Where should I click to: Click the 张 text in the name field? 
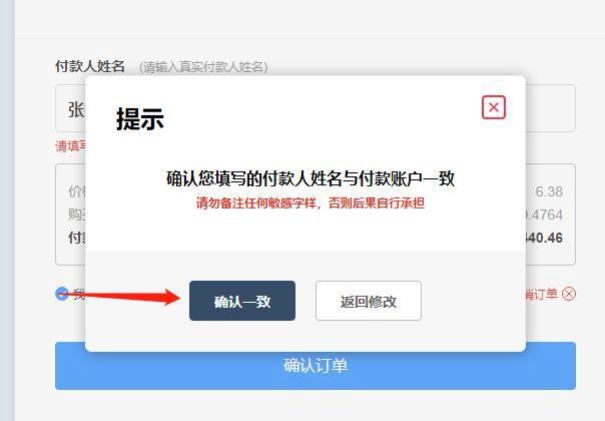pos(76,110)
